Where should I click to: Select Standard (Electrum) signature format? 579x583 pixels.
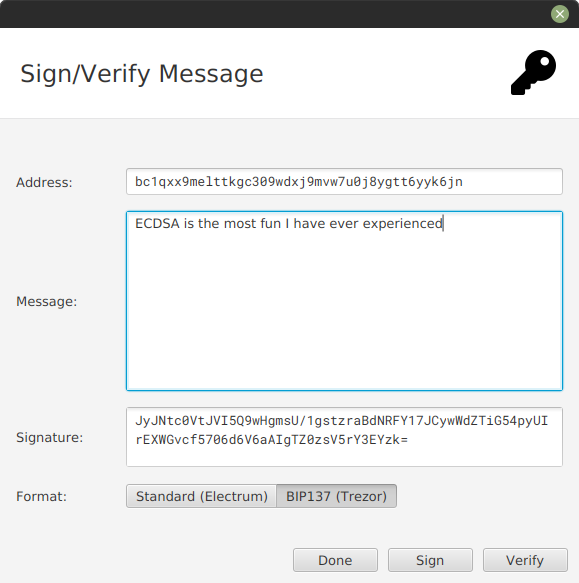pyautogui.click(x=202, y=496)
